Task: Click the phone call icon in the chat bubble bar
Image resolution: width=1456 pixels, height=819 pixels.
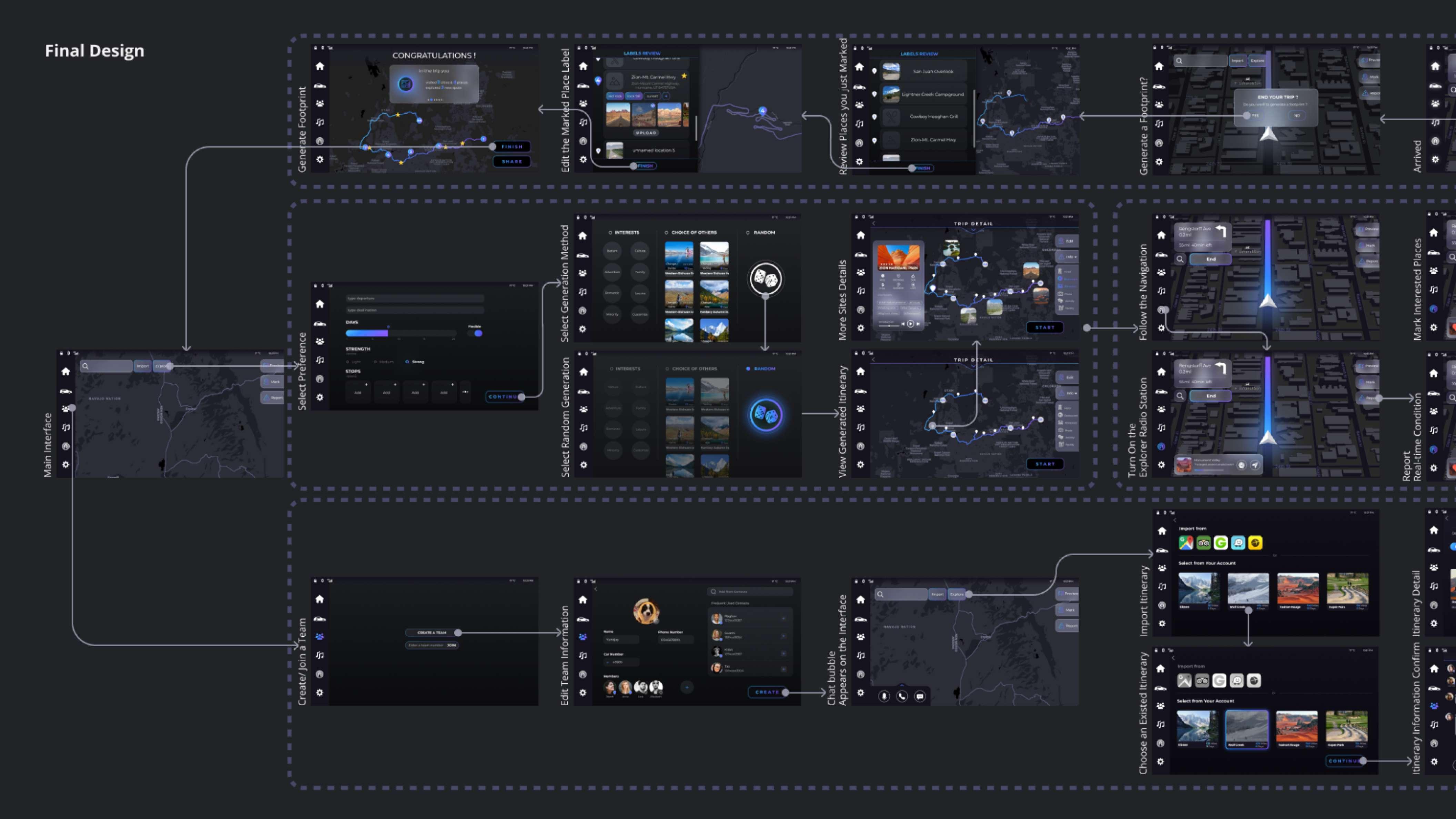Action: tap(902, 696)
